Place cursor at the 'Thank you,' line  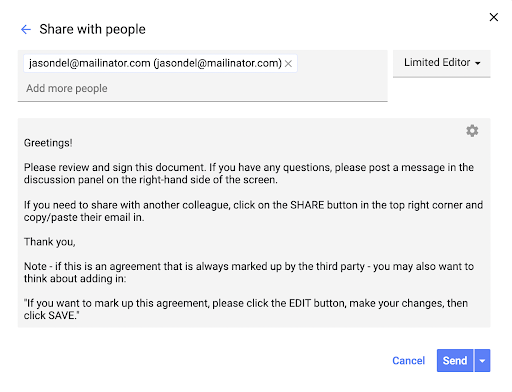50,242
